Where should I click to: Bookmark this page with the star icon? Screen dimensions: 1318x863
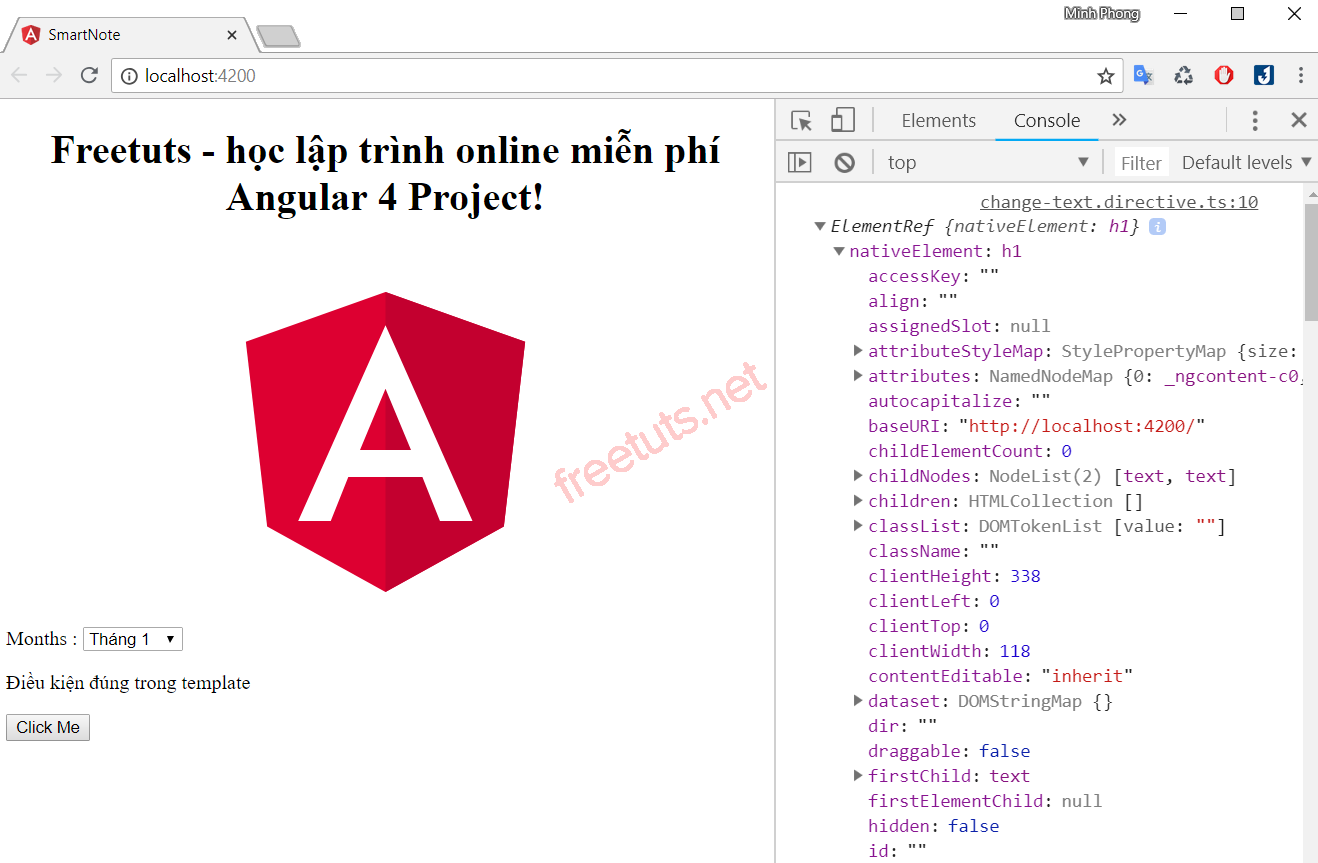pyautogui.click(x=1105, y=76)
